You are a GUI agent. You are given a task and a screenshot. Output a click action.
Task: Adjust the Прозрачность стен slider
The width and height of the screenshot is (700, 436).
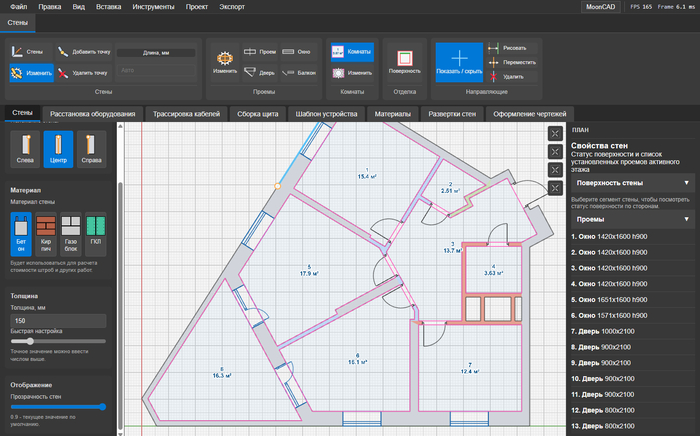click(x=103, y=407)
